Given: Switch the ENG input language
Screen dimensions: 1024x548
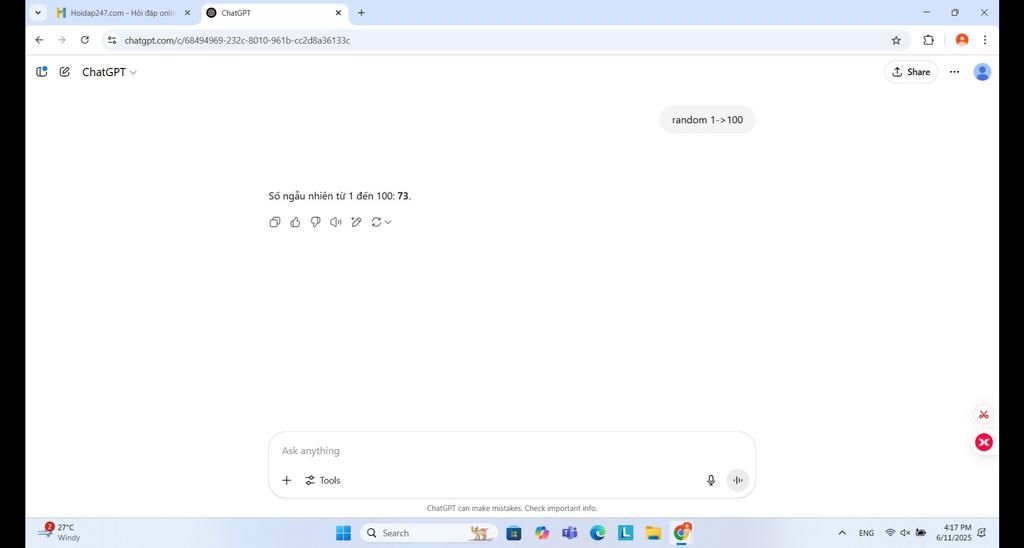Looking at the screenshot, I should [x=866, y=533].
